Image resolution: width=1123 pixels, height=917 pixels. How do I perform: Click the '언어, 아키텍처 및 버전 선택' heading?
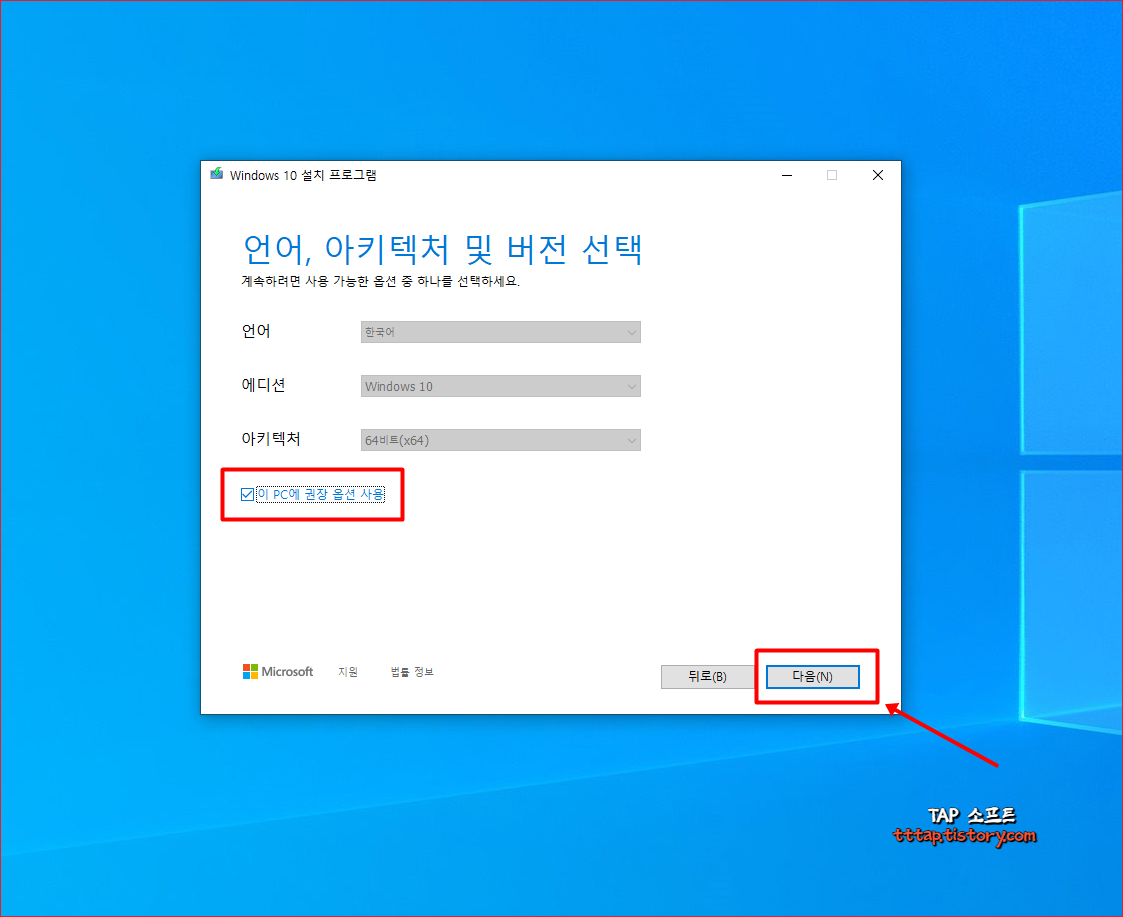point(443,249)
